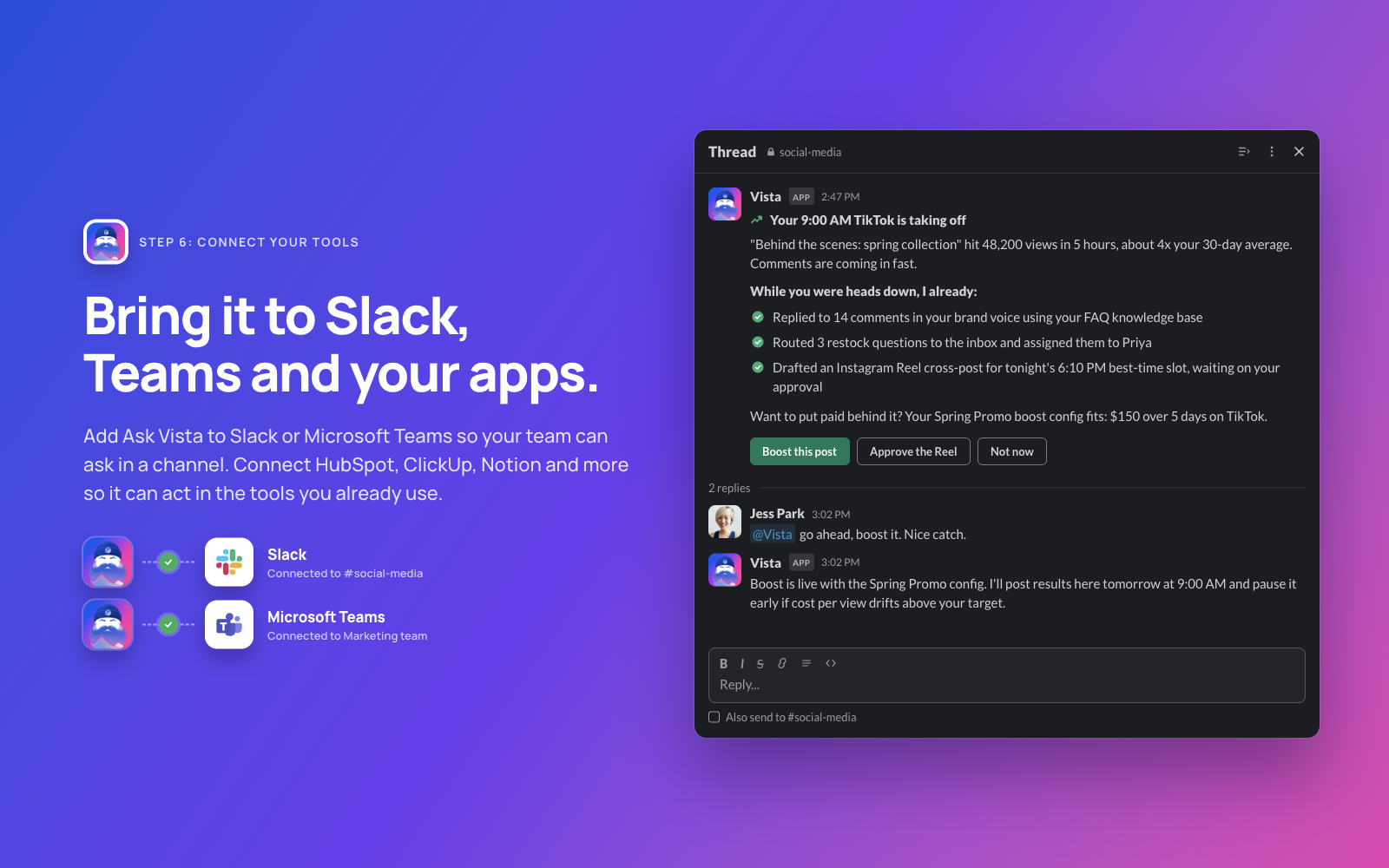Click Vista's avatar on the 2:47 PM message

click(725, 204)
